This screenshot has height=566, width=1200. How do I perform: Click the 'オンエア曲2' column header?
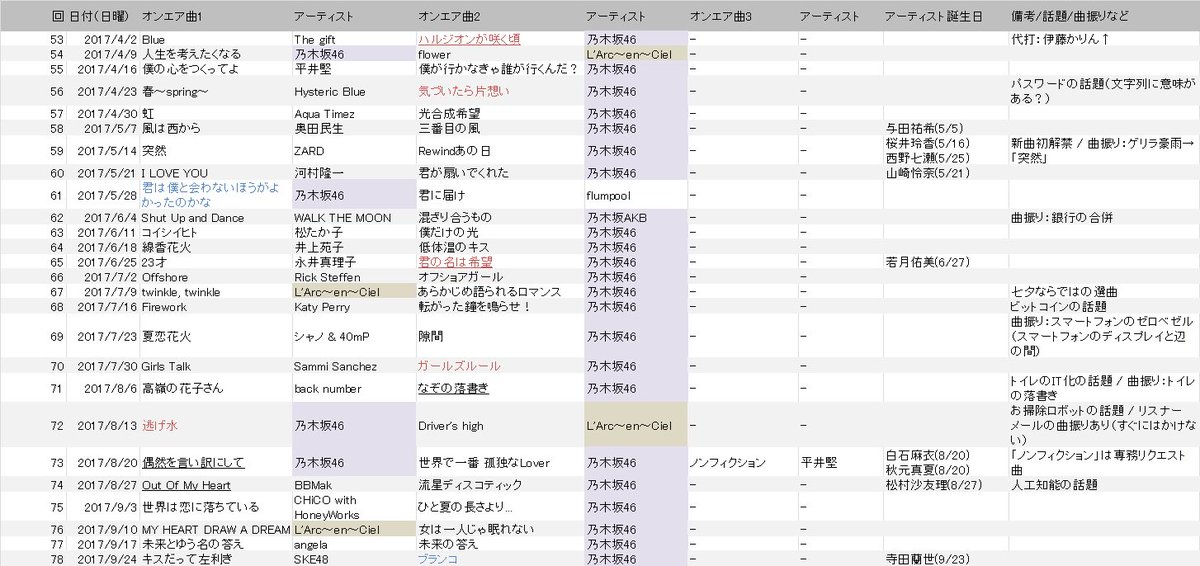[449, 17]
